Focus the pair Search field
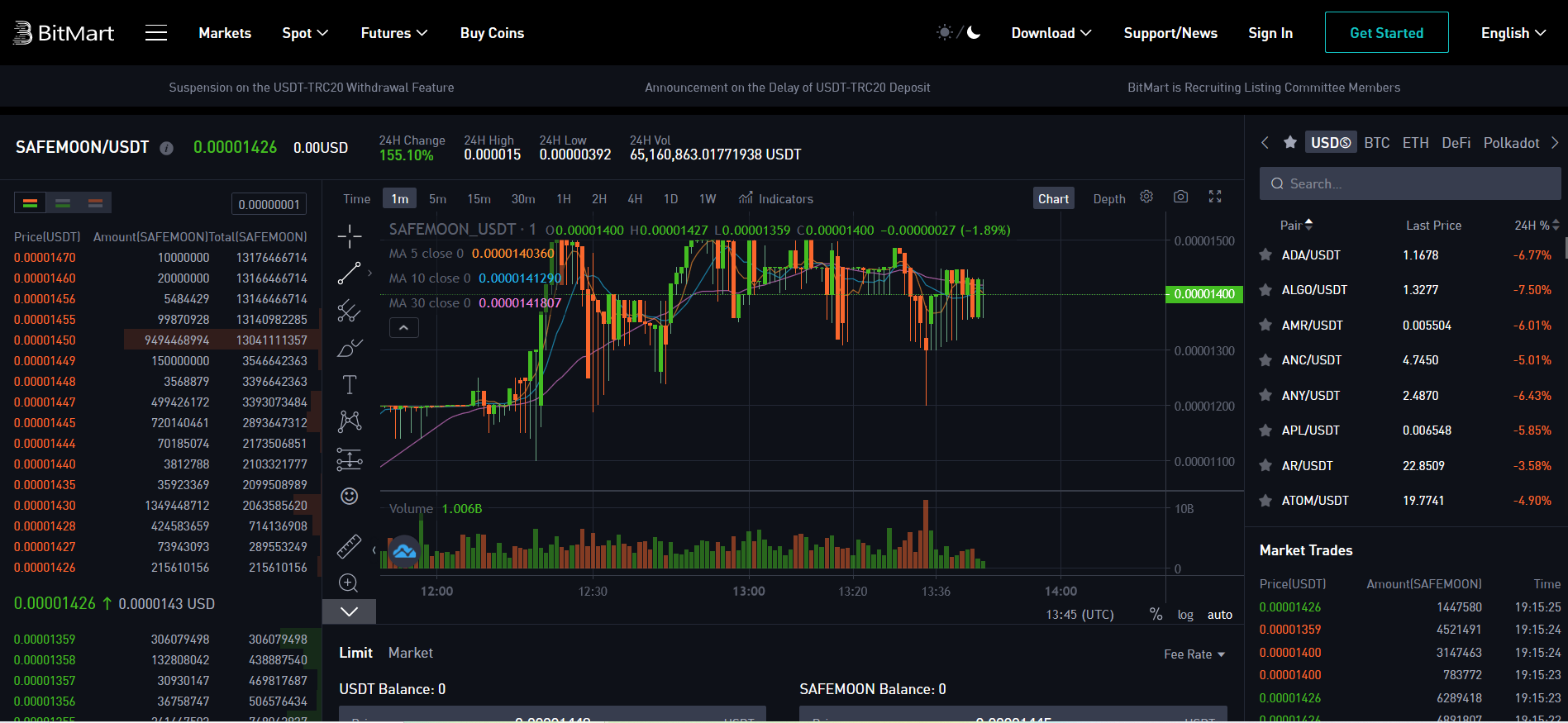The width and height of the screenshot is (1568, 723). 1410,183
